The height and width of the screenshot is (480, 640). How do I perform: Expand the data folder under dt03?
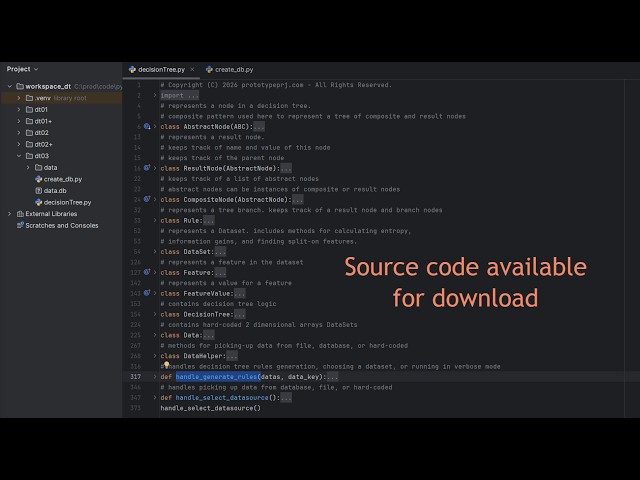(28, 167)
